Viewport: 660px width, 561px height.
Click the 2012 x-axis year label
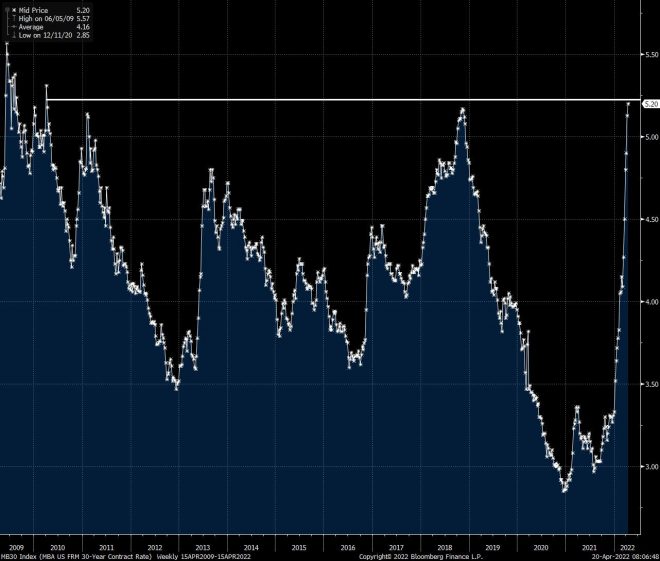[154, 548]
